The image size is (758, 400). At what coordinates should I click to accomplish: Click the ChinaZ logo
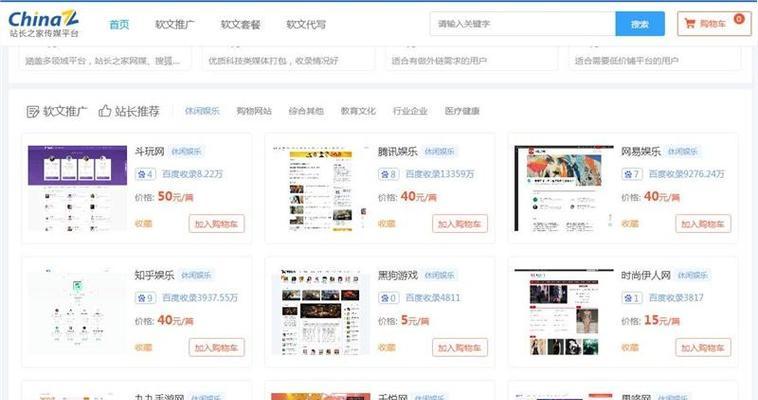tap(44, 24)
